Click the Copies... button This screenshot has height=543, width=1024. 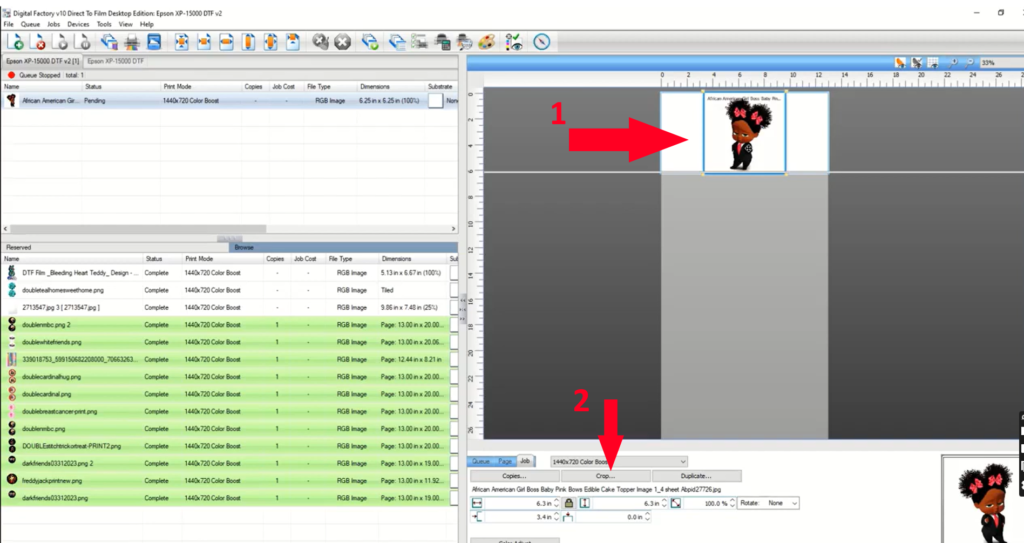515,476
